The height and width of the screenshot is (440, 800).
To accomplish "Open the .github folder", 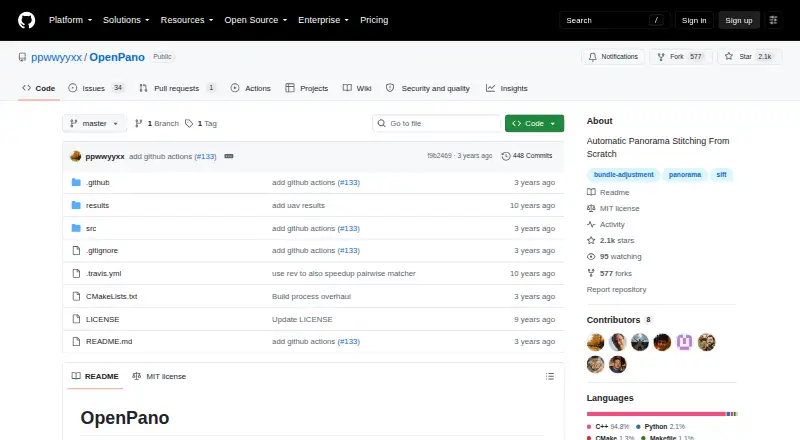I will pos(97,182).
